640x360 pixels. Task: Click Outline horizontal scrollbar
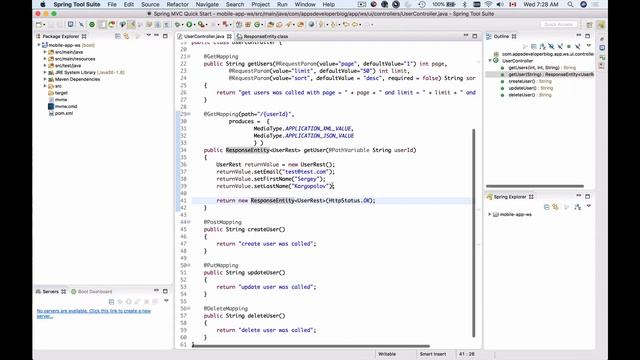pos(535,186)
